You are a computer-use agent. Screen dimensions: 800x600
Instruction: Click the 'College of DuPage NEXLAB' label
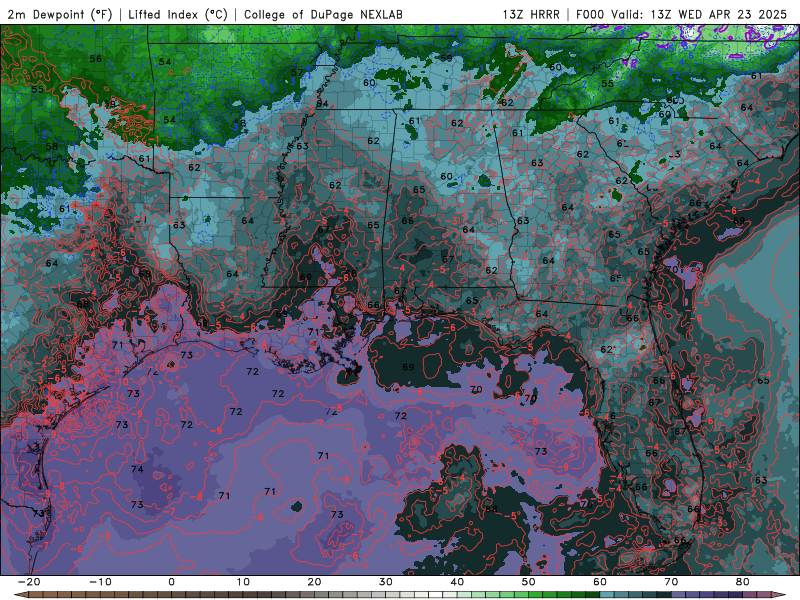coord(323,14)
